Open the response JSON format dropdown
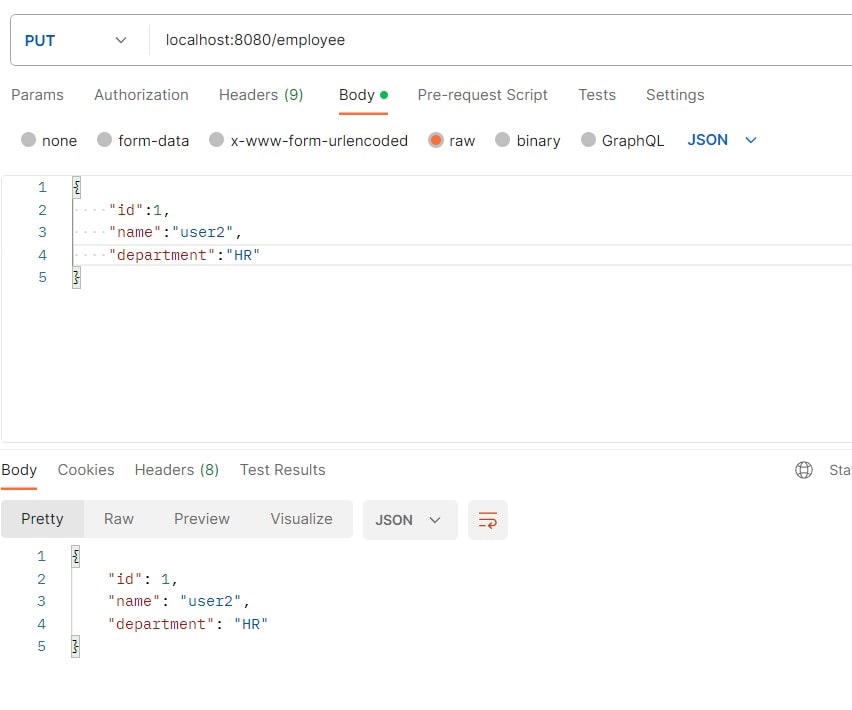This screenshot has height=710, width=852. (410, 520)
